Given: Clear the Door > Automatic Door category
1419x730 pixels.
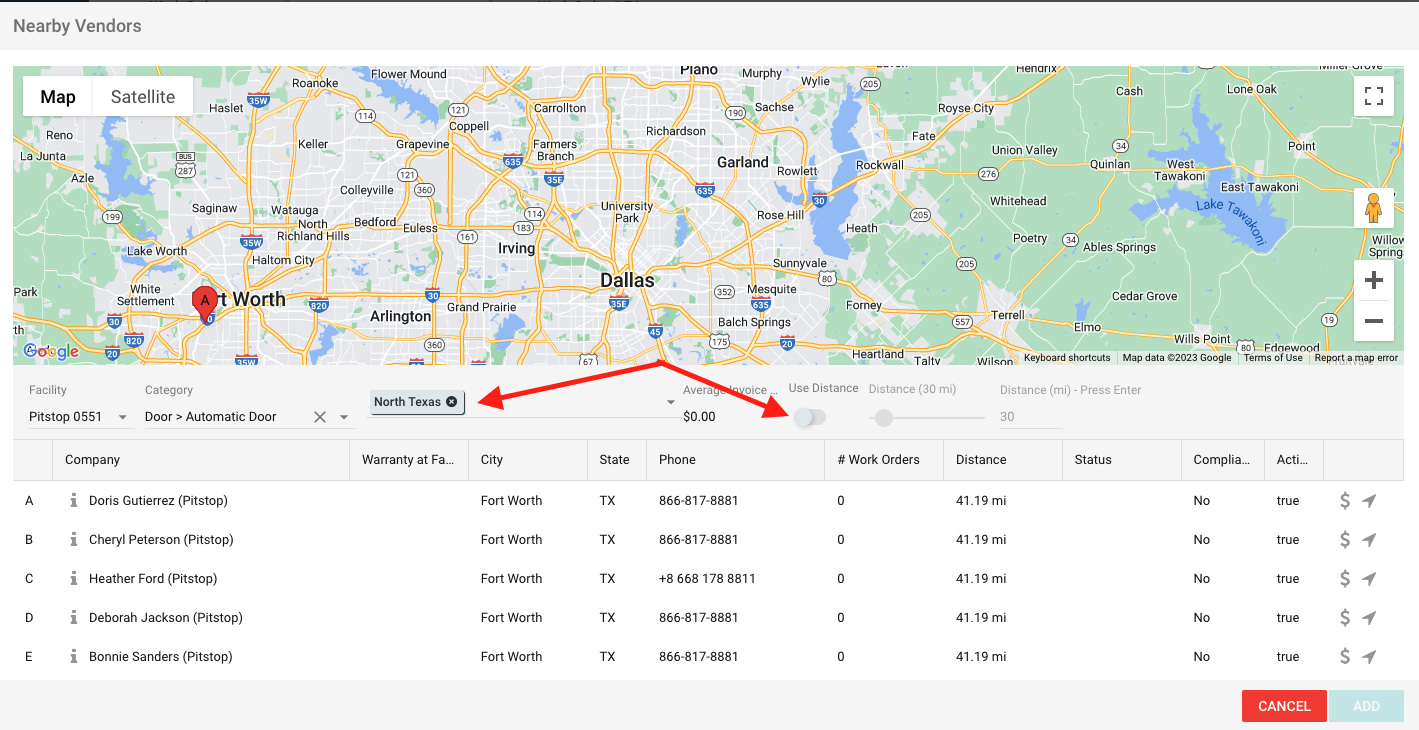Looking at the screenshot, I should point(320,417).
